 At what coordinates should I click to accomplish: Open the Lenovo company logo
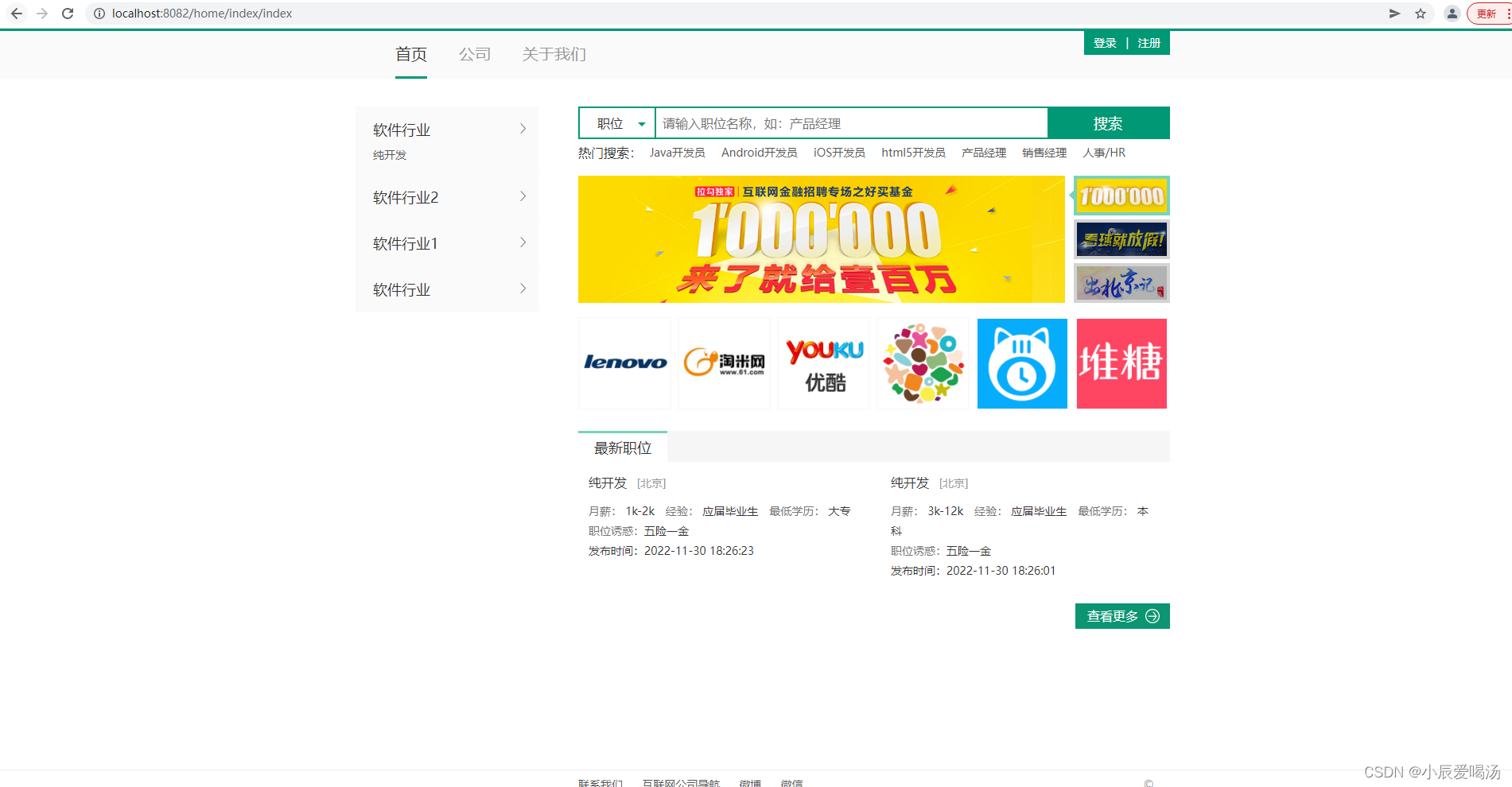pyautogui.click(x=624, y=363)
